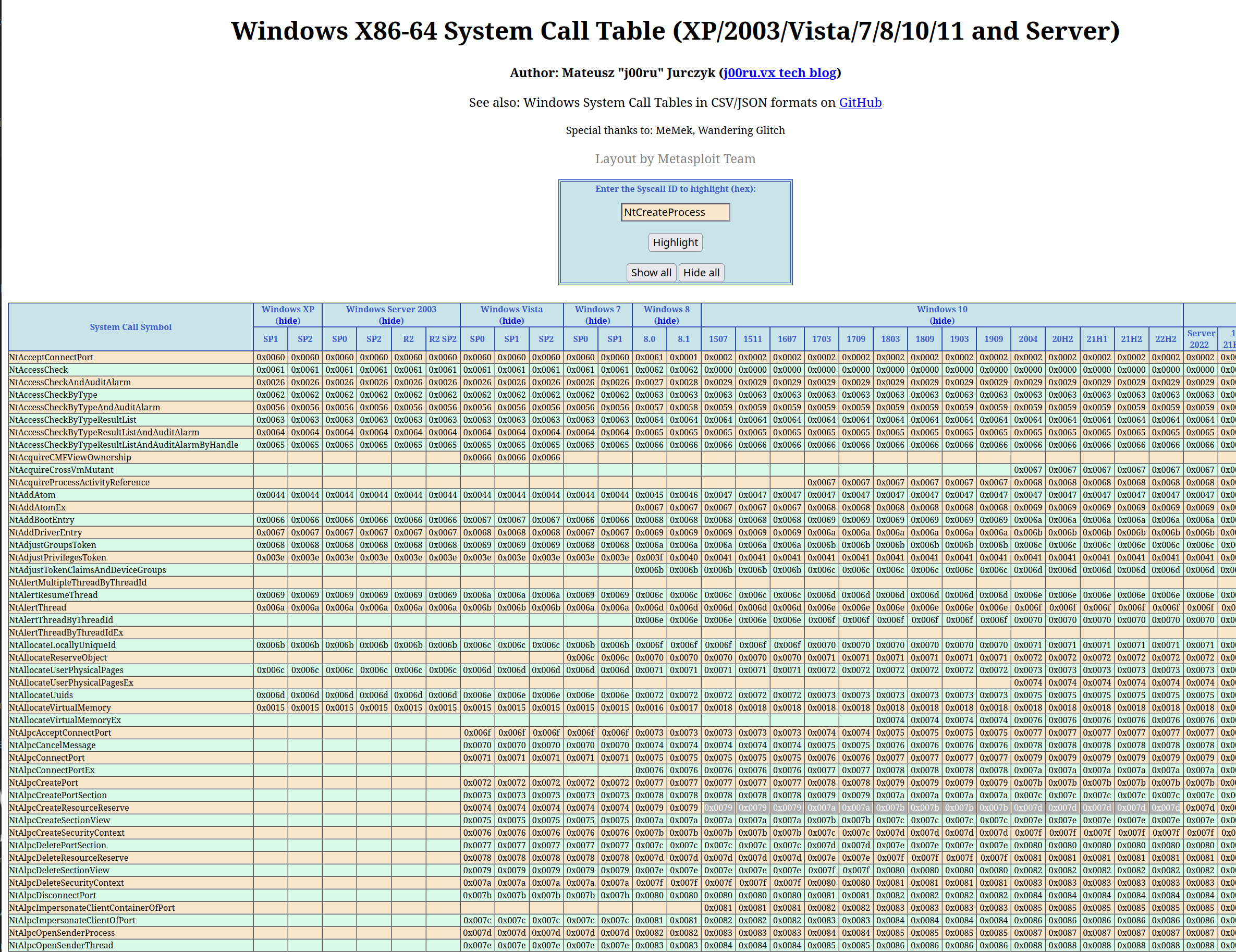Open the GitHub link

(x=860, y=102)
